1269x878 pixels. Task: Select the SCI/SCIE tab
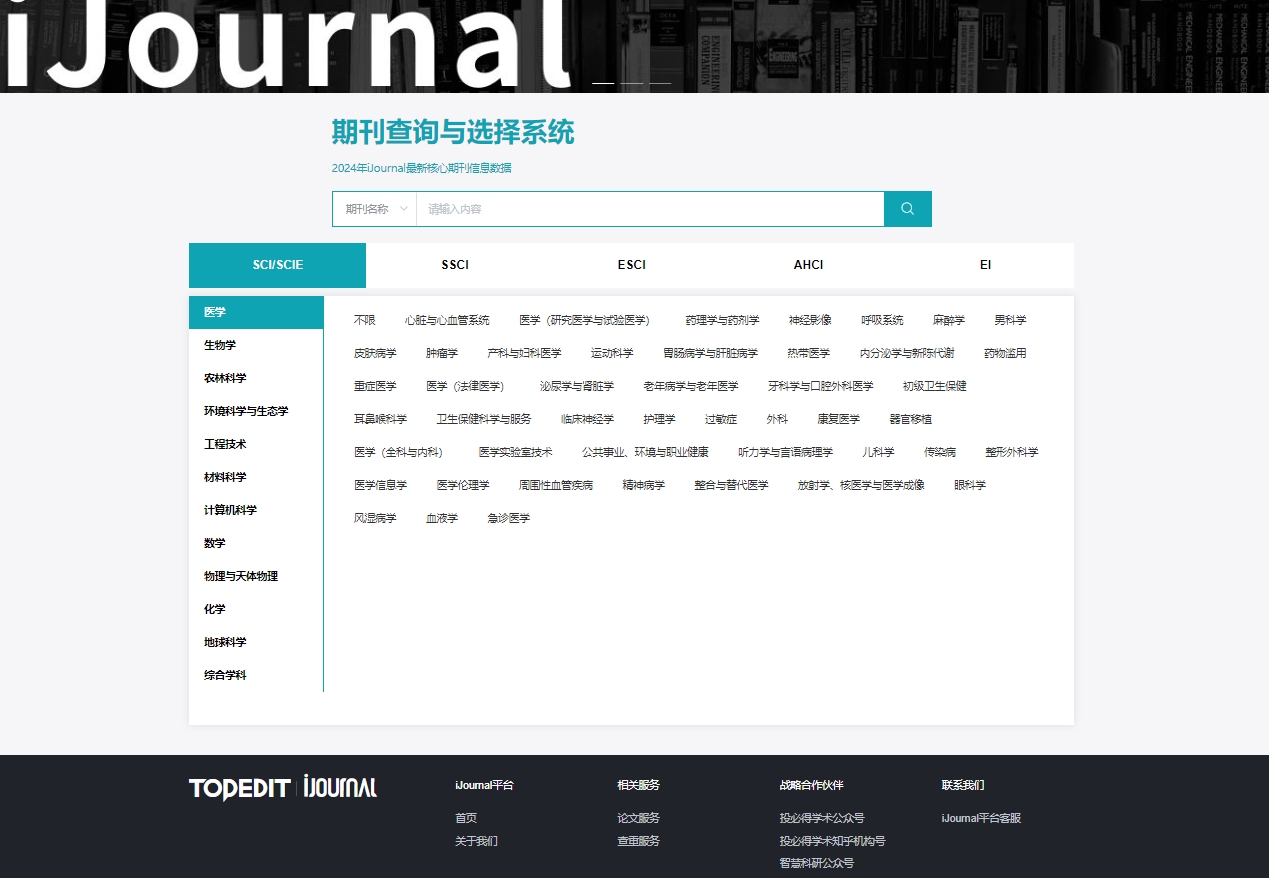point(278,265)
